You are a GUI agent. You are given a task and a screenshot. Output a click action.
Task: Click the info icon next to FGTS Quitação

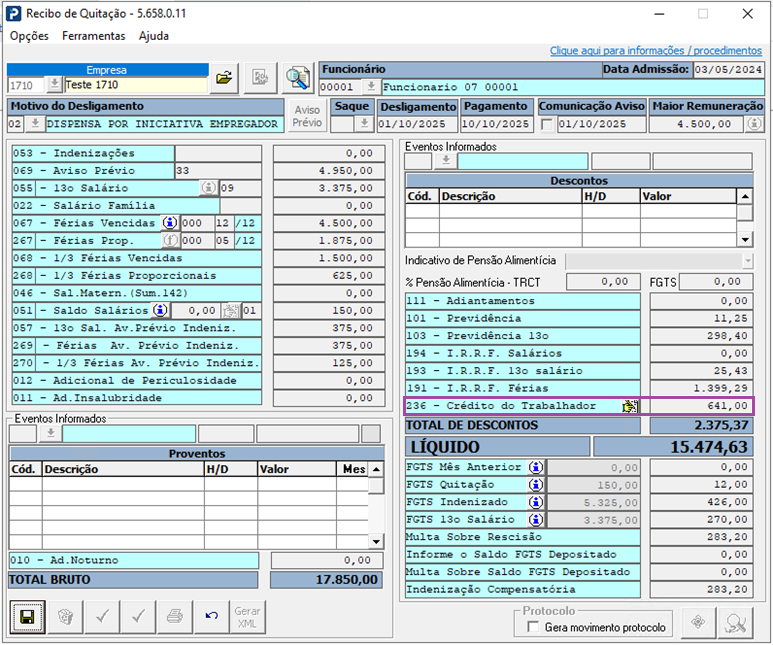(x=536, y=485)
